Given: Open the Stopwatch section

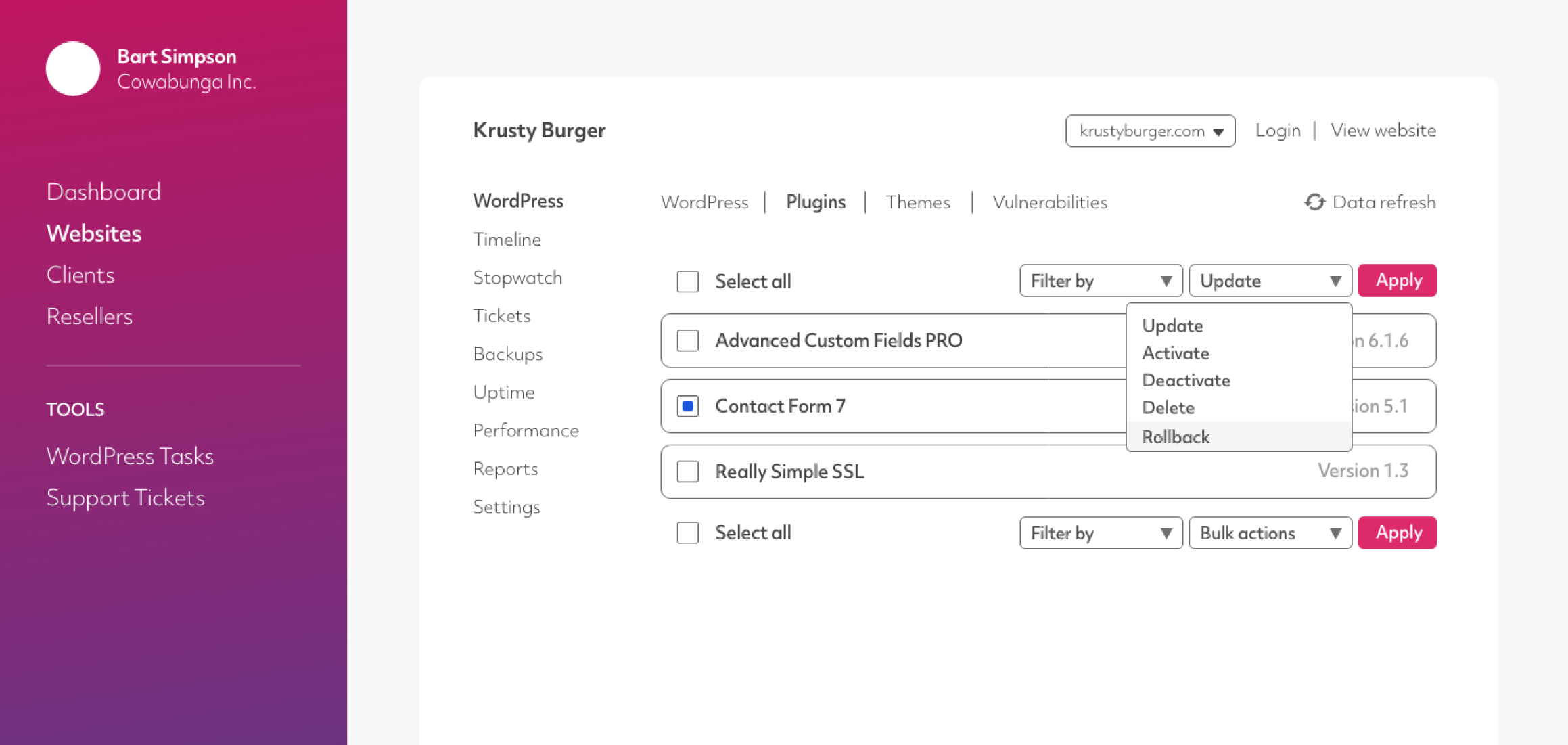Looking at the screenshot, I should tap(517, 277).
